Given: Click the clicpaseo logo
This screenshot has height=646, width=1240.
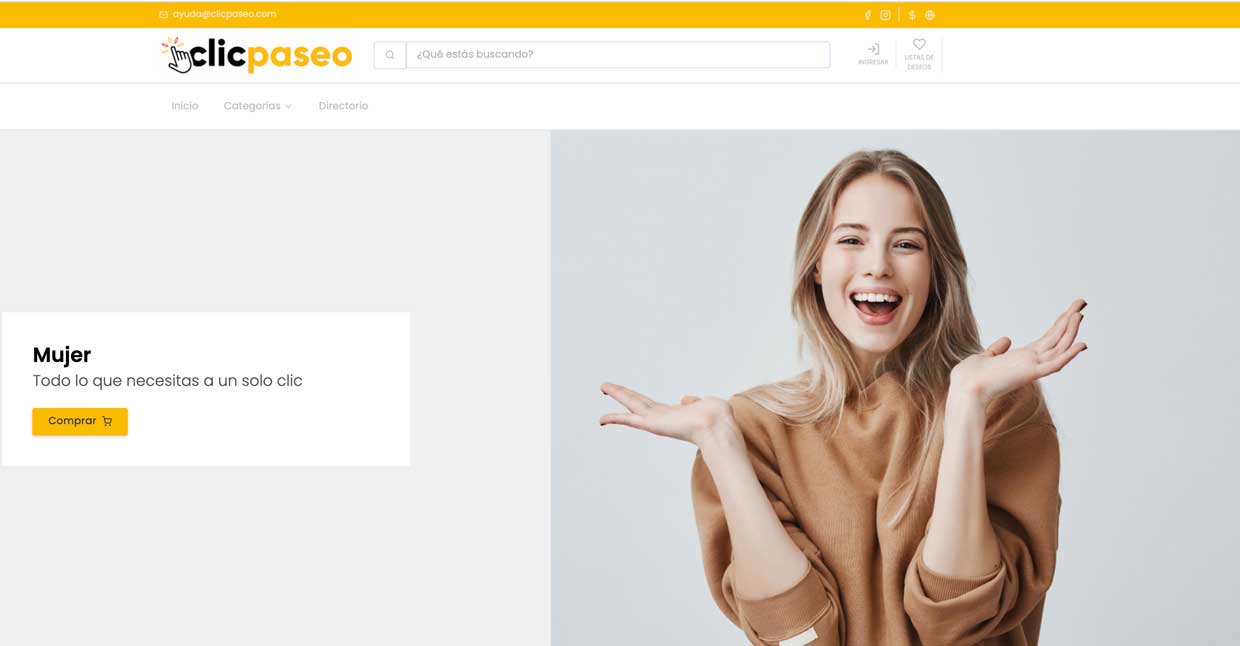Looking at the screenshot, I should click(257, 55).
